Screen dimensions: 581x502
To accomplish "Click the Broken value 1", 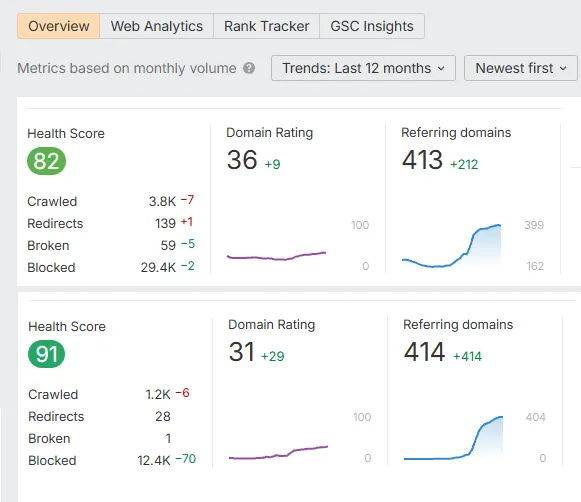I will 168,439.
